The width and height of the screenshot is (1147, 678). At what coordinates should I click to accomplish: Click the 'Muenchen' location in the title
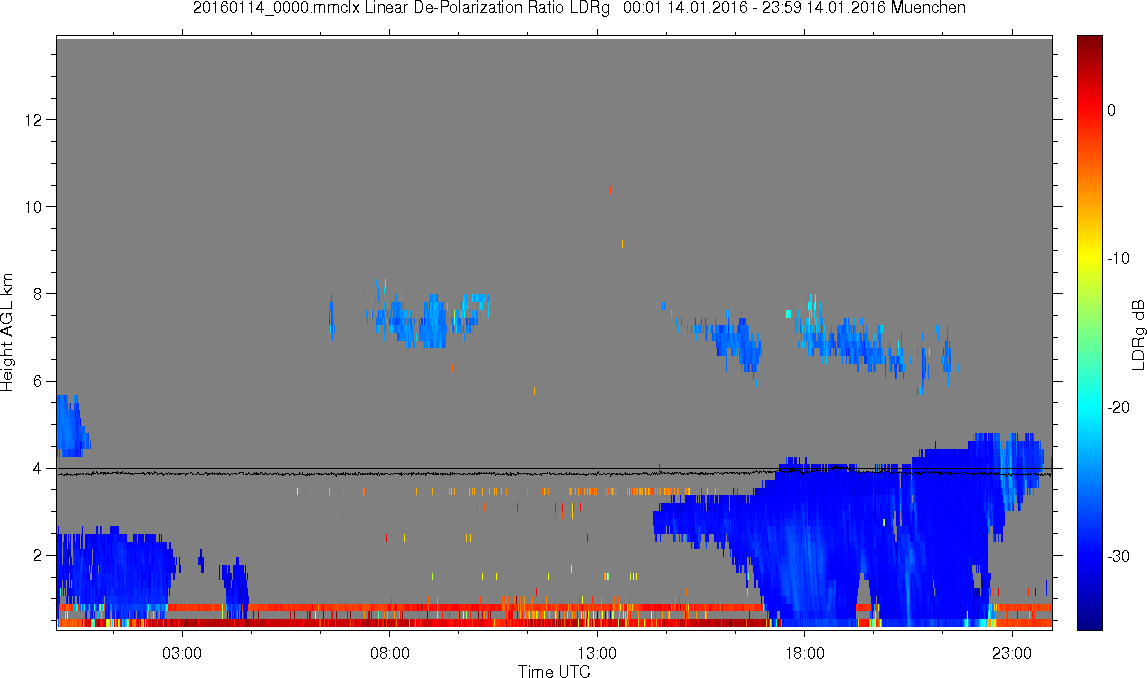(x=928, y=8)
